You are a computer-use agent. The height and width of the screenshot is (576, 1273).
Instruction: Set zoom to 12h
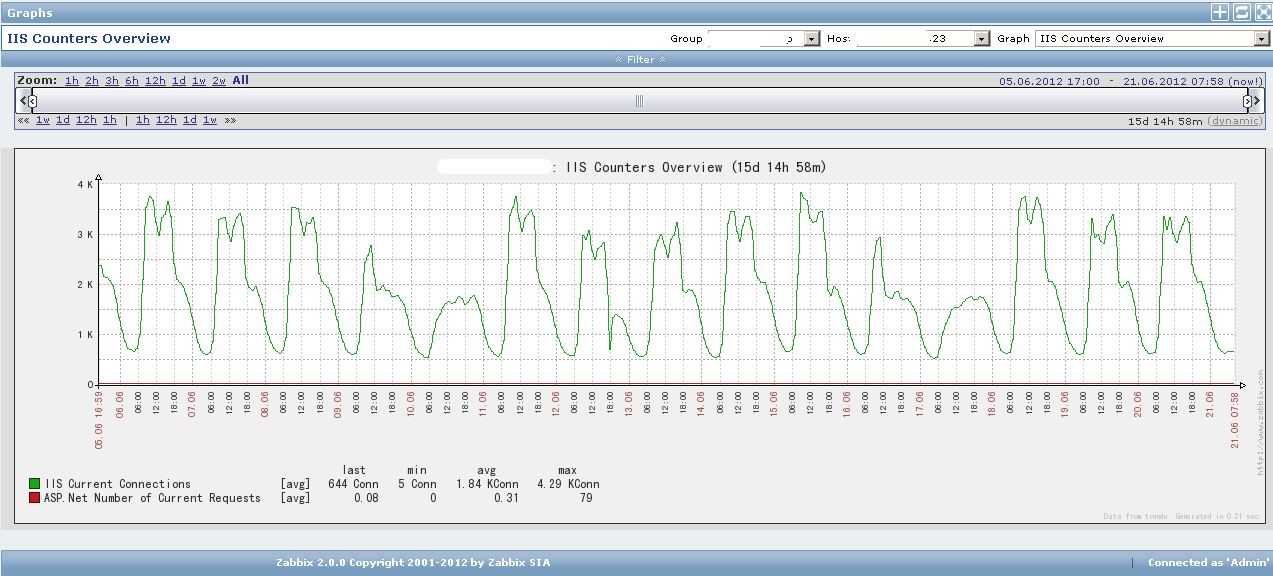155,81
